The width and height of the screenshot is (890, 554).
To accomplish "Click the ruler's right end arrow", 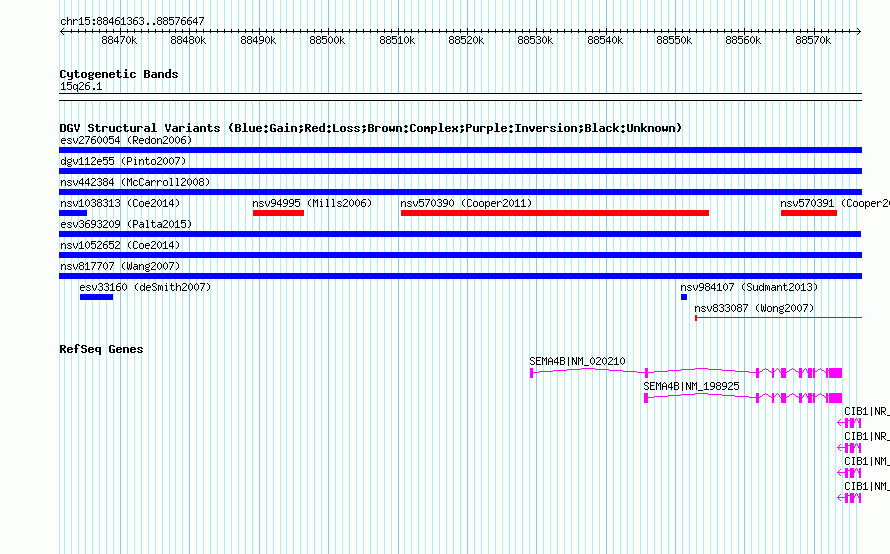I will (x=859, y=31).
